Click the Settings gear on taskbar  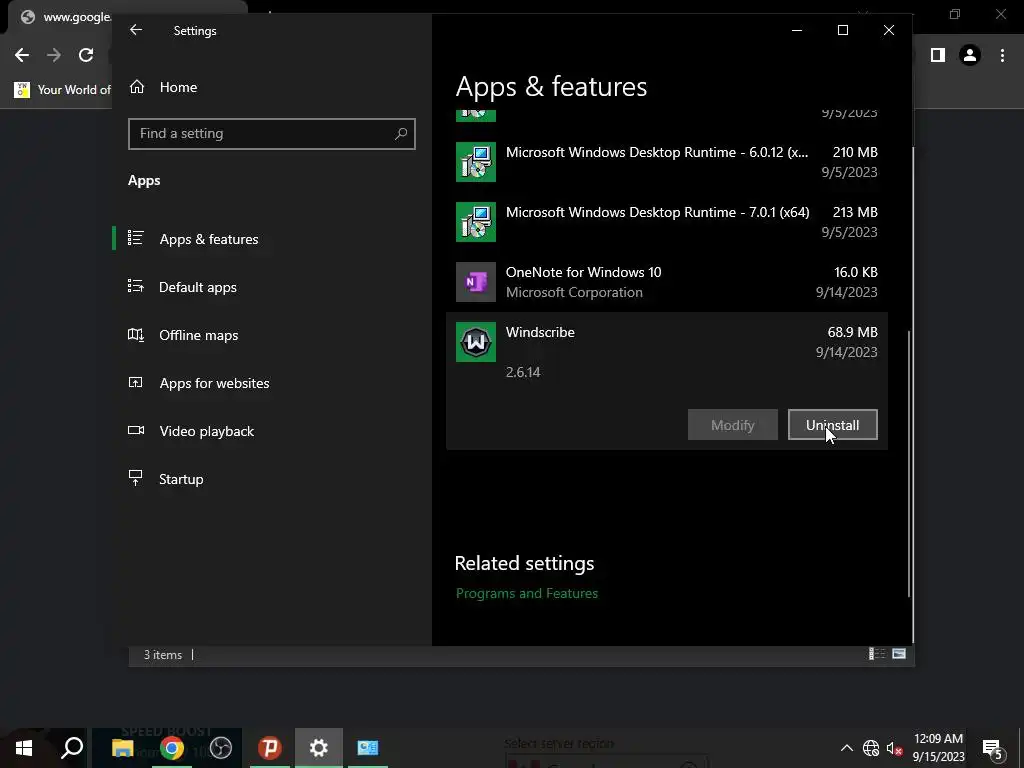click(x=319, y=748)
